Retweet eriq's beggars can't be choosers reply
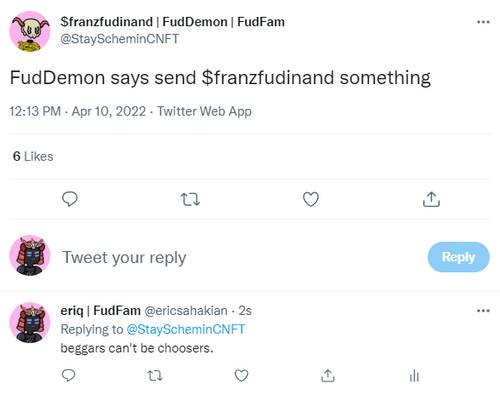The height and width of the screenshot is (394, 500). pos(155,376)
